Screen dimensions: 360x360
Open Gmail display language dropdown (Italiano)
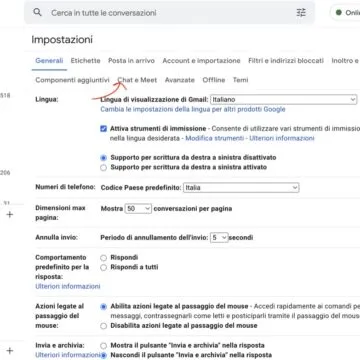tap(284, 99)
